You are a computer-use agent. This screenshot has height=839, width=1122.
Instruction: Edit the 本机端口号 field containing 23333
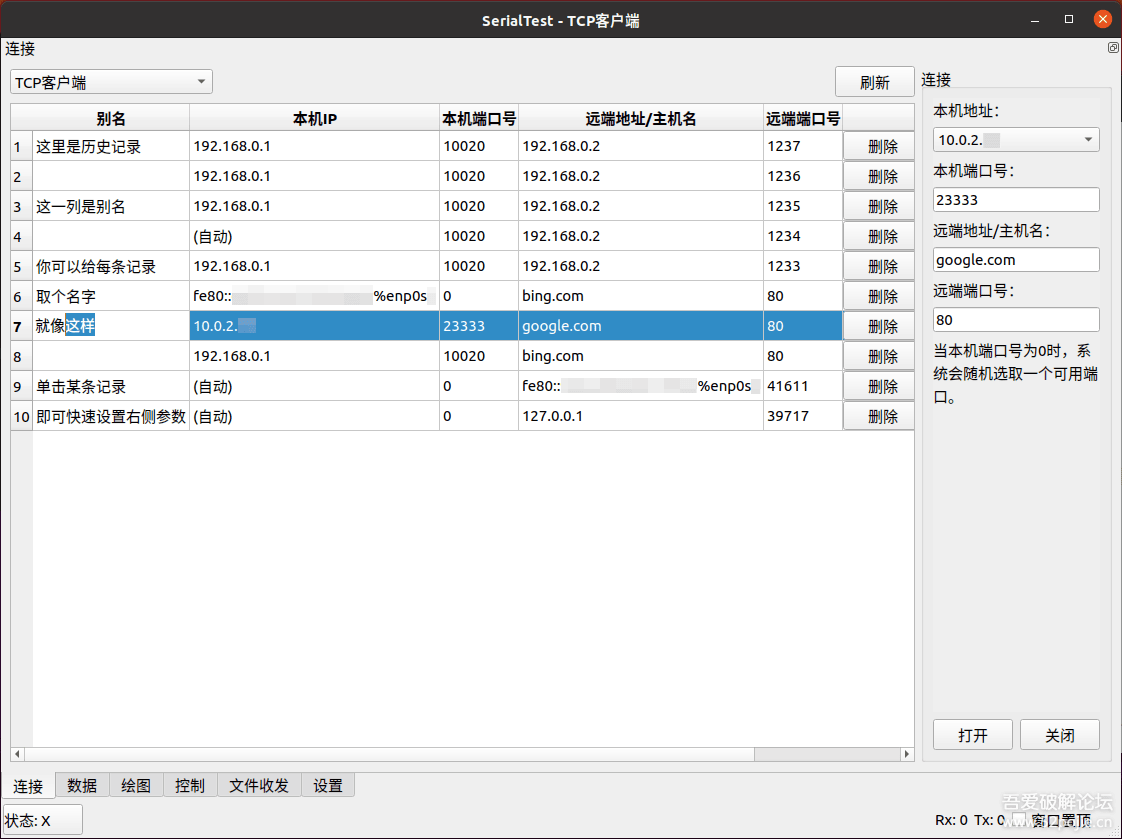tap(1015, 199)
